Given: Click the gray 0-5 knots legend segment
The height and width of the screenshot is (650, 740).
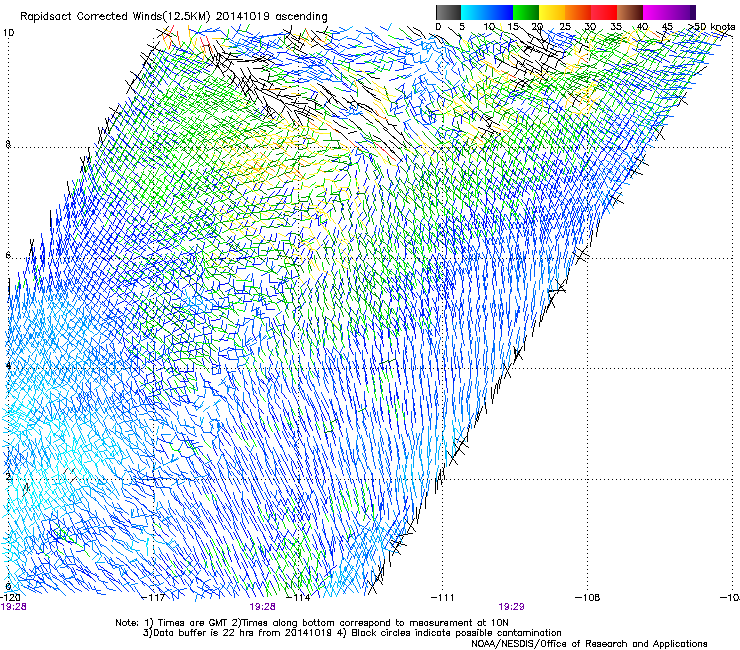Looking at the screenshot, I should tap(448, 12).
